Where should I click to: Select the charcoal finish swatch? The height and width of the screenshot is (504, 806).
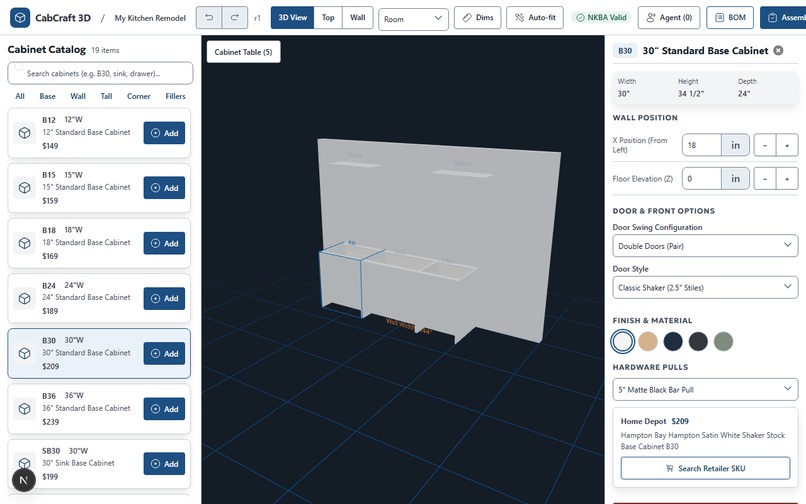pyautogui.click(x=698, y=341)
